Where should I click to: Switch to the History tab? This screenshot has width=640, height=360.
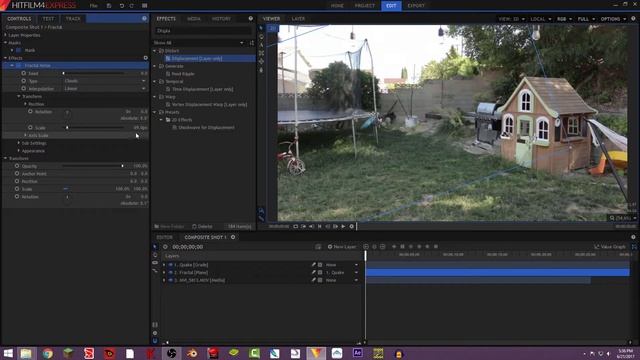point(221,18)
